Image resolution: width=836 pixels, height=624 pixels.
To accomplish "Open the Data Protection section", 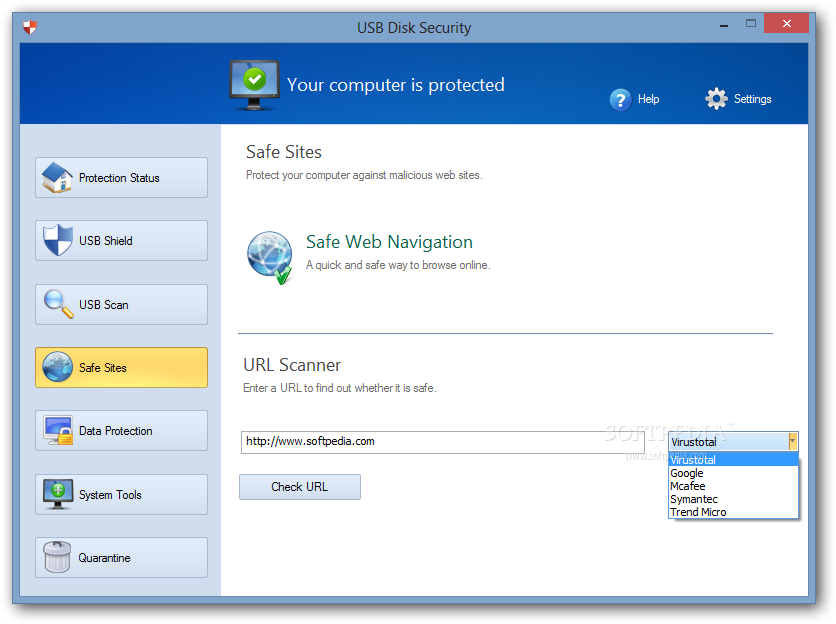I will coord(122,430).
